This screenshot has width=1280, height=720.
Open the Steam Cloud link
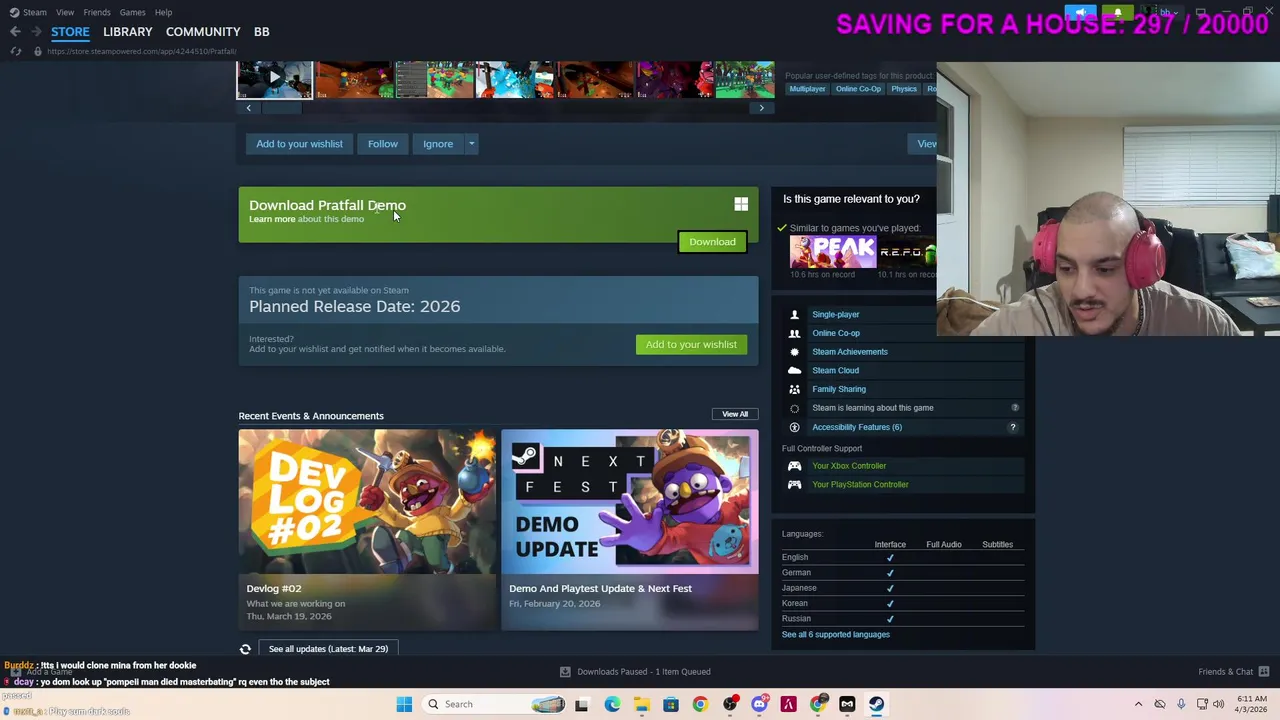click(x=835, y=370)
